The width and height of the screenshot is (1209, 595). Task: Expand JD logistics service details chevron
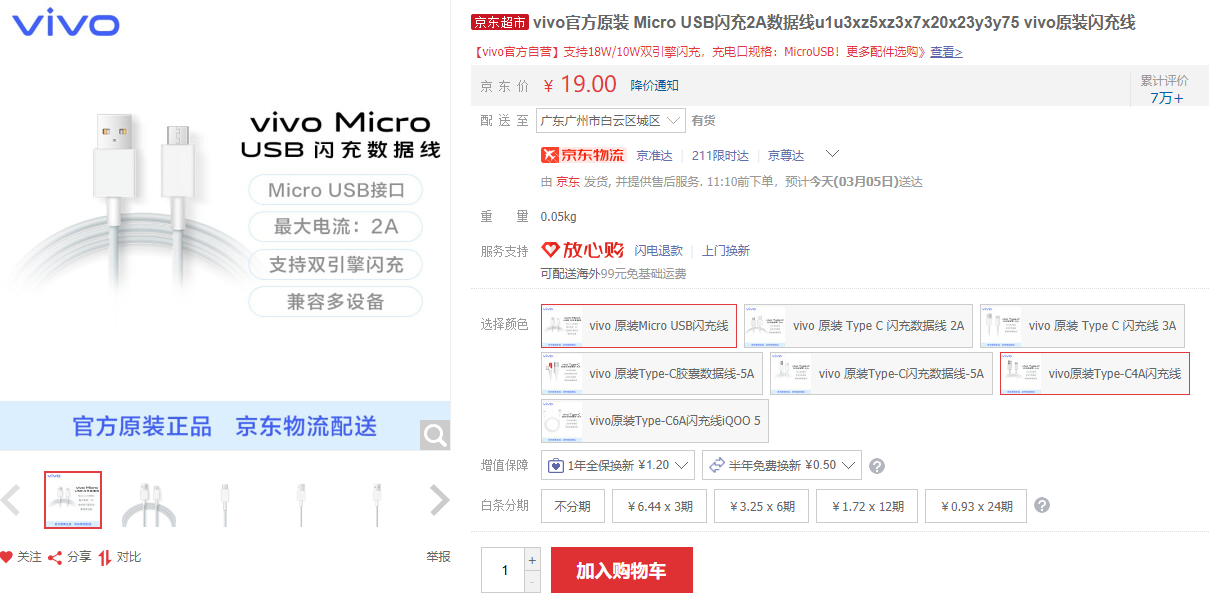pos(831,154)
